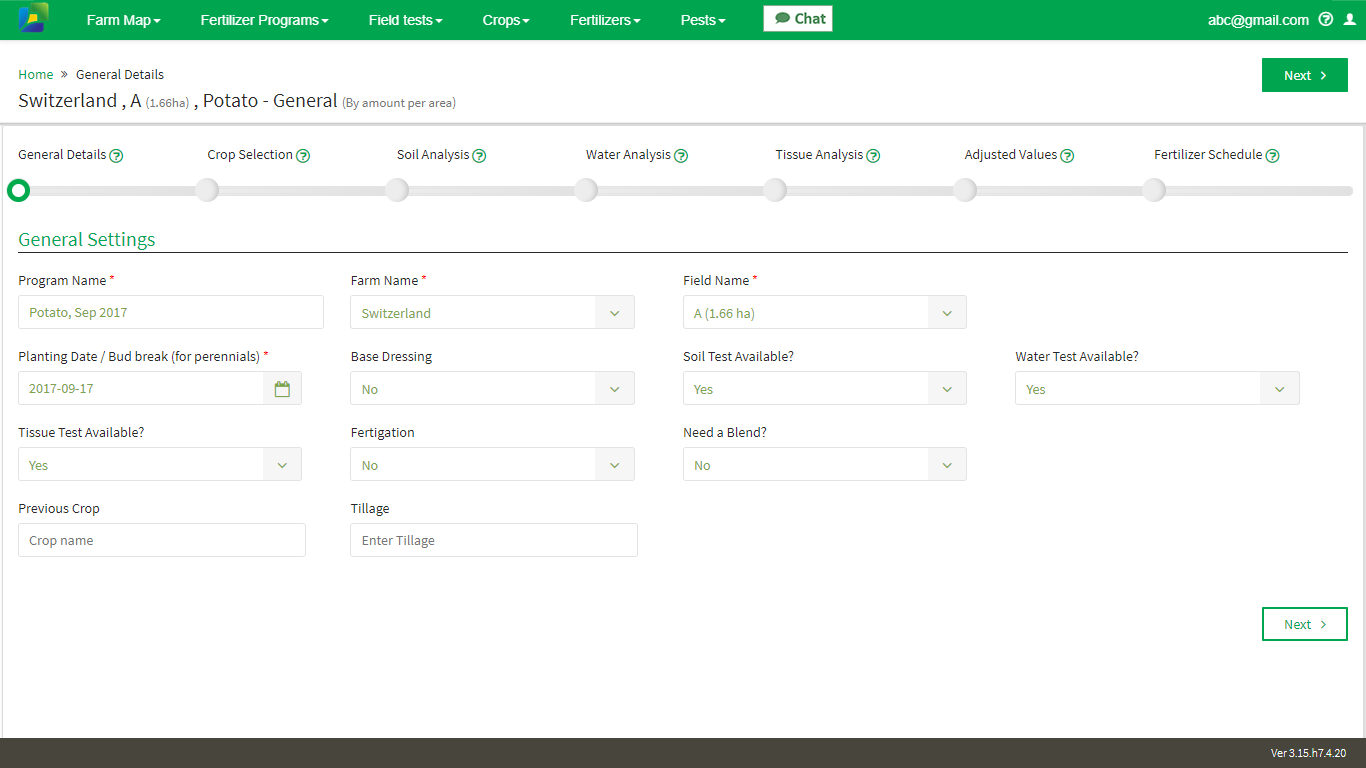Open Soil Test Available dropdown
1366x768 pixels.
click(825, 389)
